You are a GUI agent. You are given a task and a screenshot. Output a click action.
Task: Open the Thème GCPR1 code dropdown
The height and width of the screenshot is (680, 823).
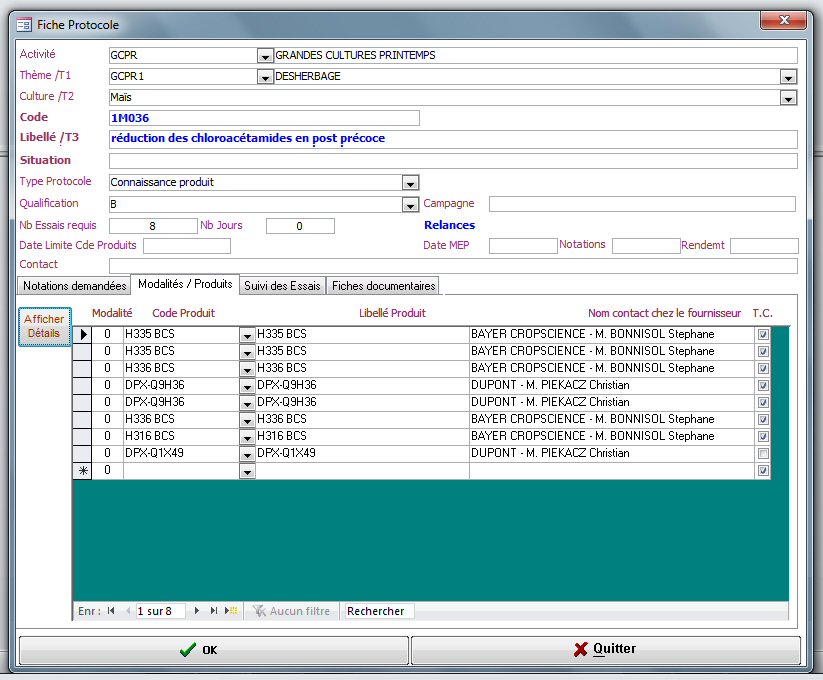coord(265,77)
